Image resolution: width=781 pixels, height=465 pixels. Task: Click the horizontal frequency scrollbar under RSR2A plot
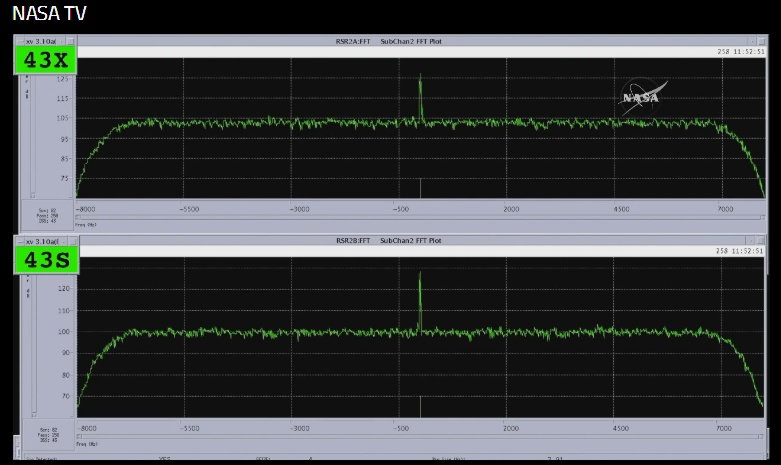point(419,218)
